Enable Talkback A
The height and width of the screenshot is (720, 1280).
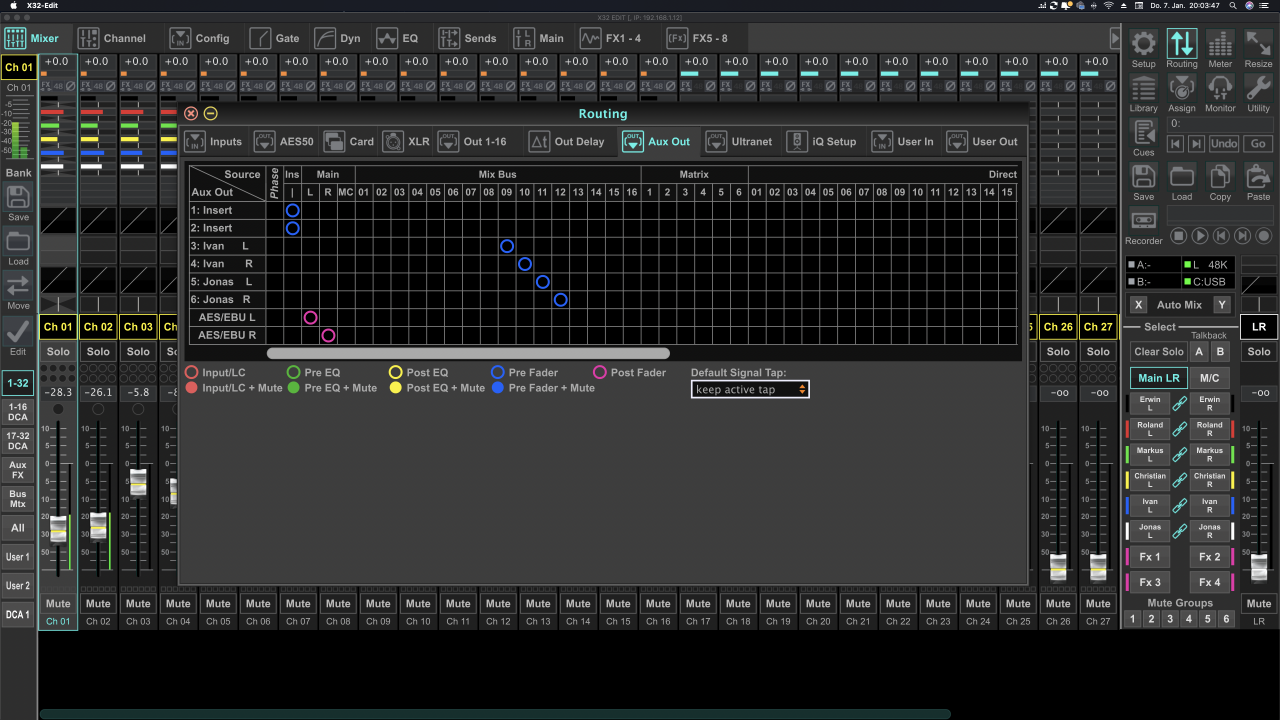(1199, 352)
